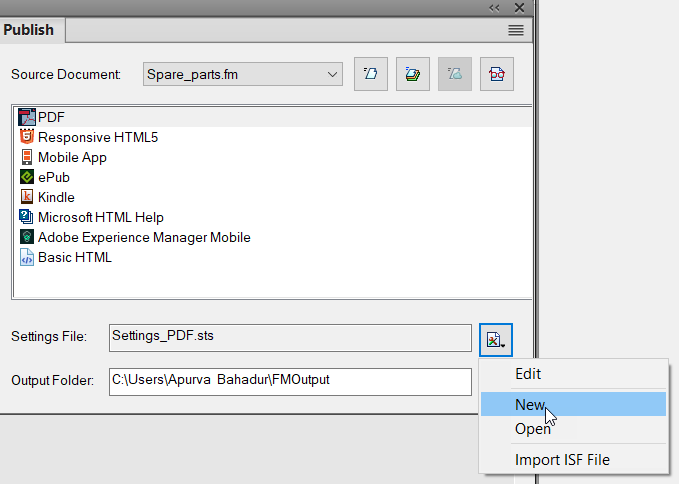This screenshot has width=679, height=484.
Task: Choose Open from the settings menu
Action: (573, 429)
